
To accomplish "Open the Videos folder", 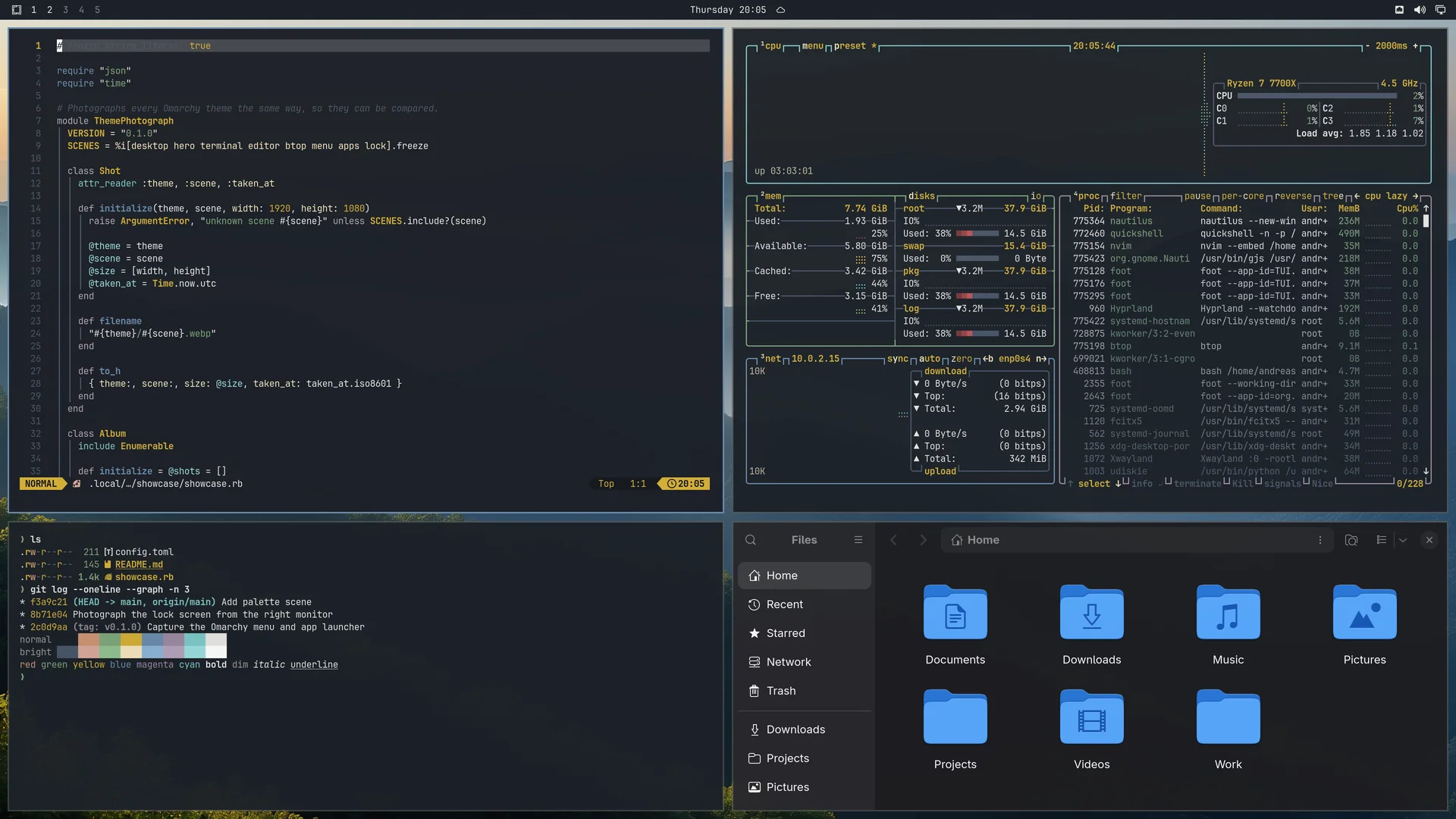I will [x=1092, y=730].
